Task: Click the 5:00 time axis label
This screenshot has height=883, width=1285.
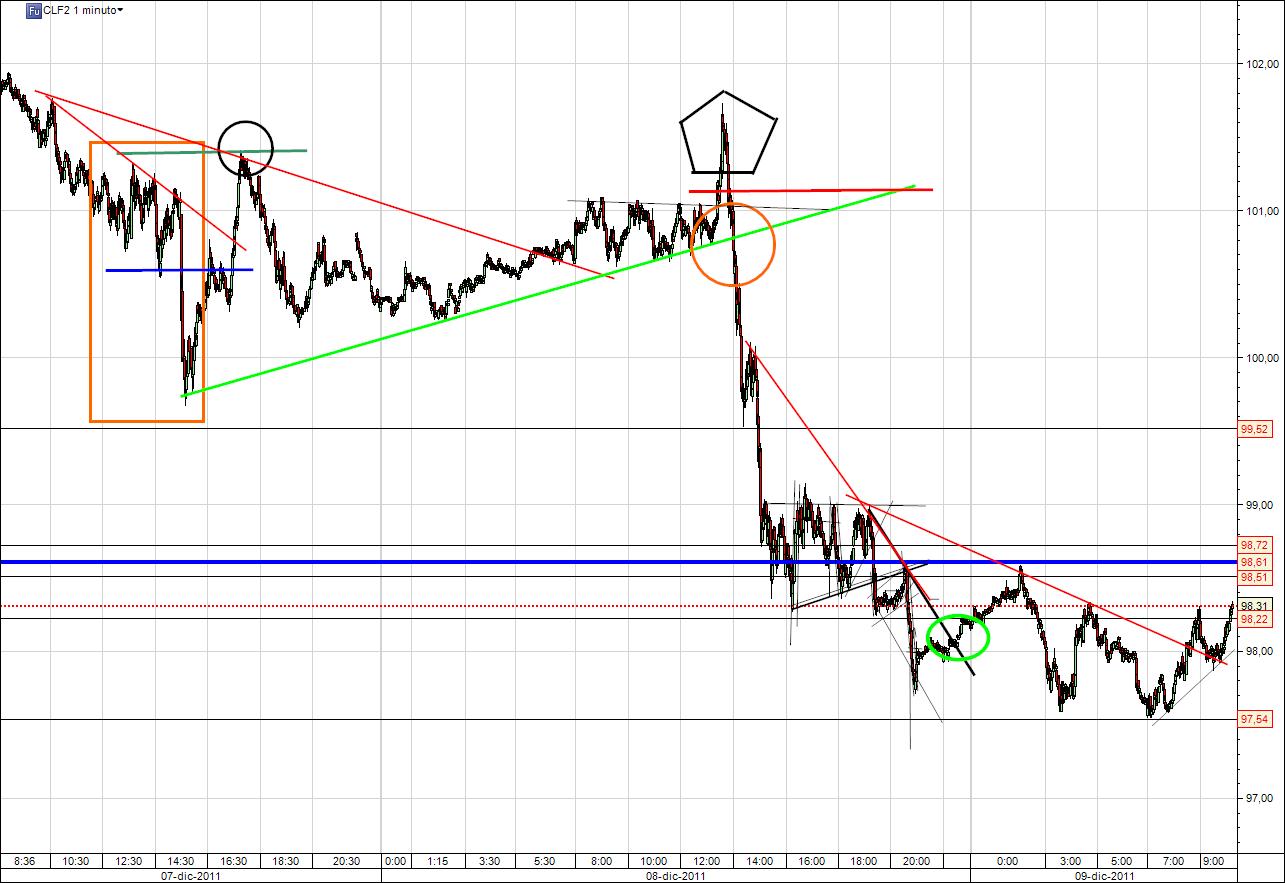Action: (1122, 860)
